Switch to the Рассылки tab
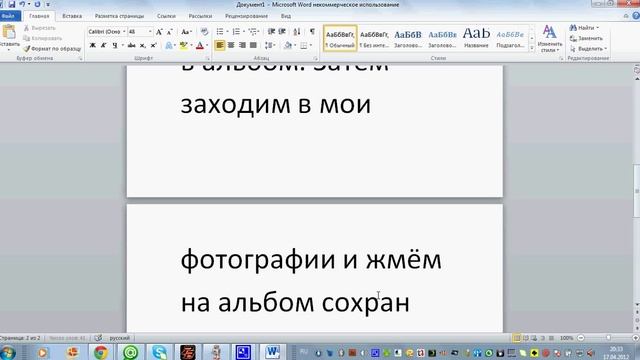Screen dimensions: 640x360 pos(200,16)
